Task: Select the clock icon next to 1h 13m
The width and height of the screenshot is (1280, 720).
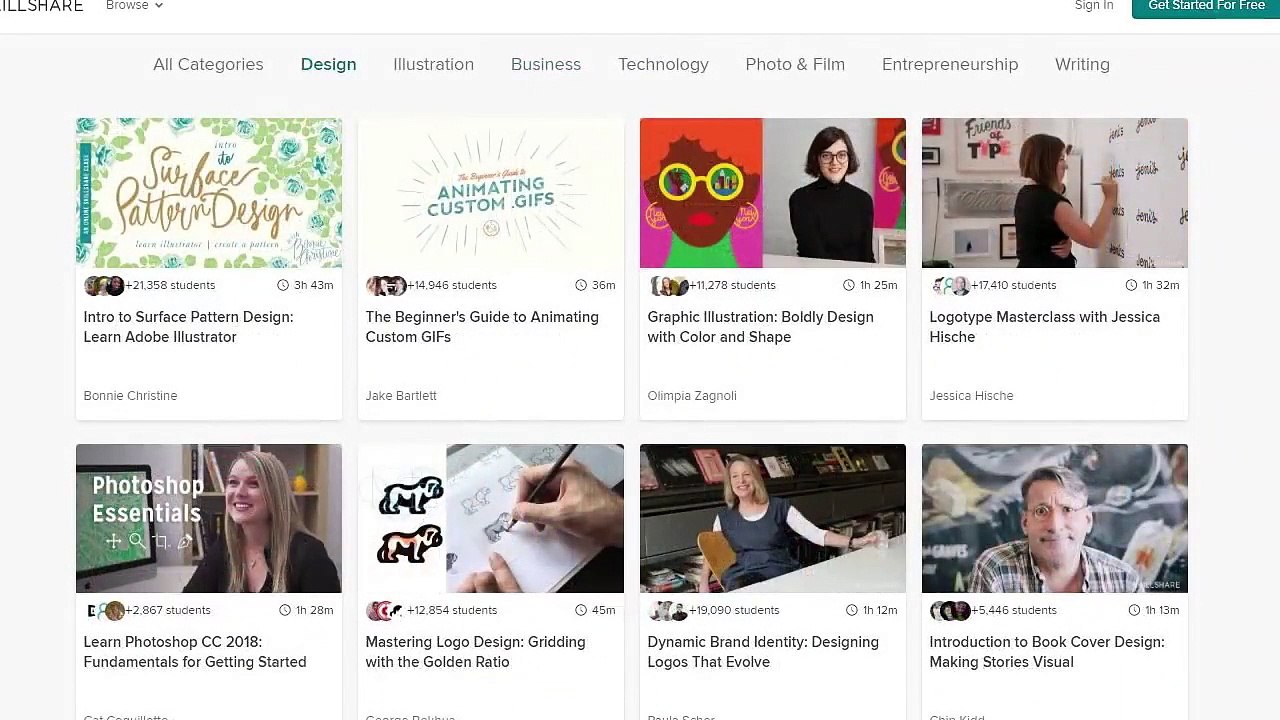Action: pyautogui.click(x=1134, y=610)
